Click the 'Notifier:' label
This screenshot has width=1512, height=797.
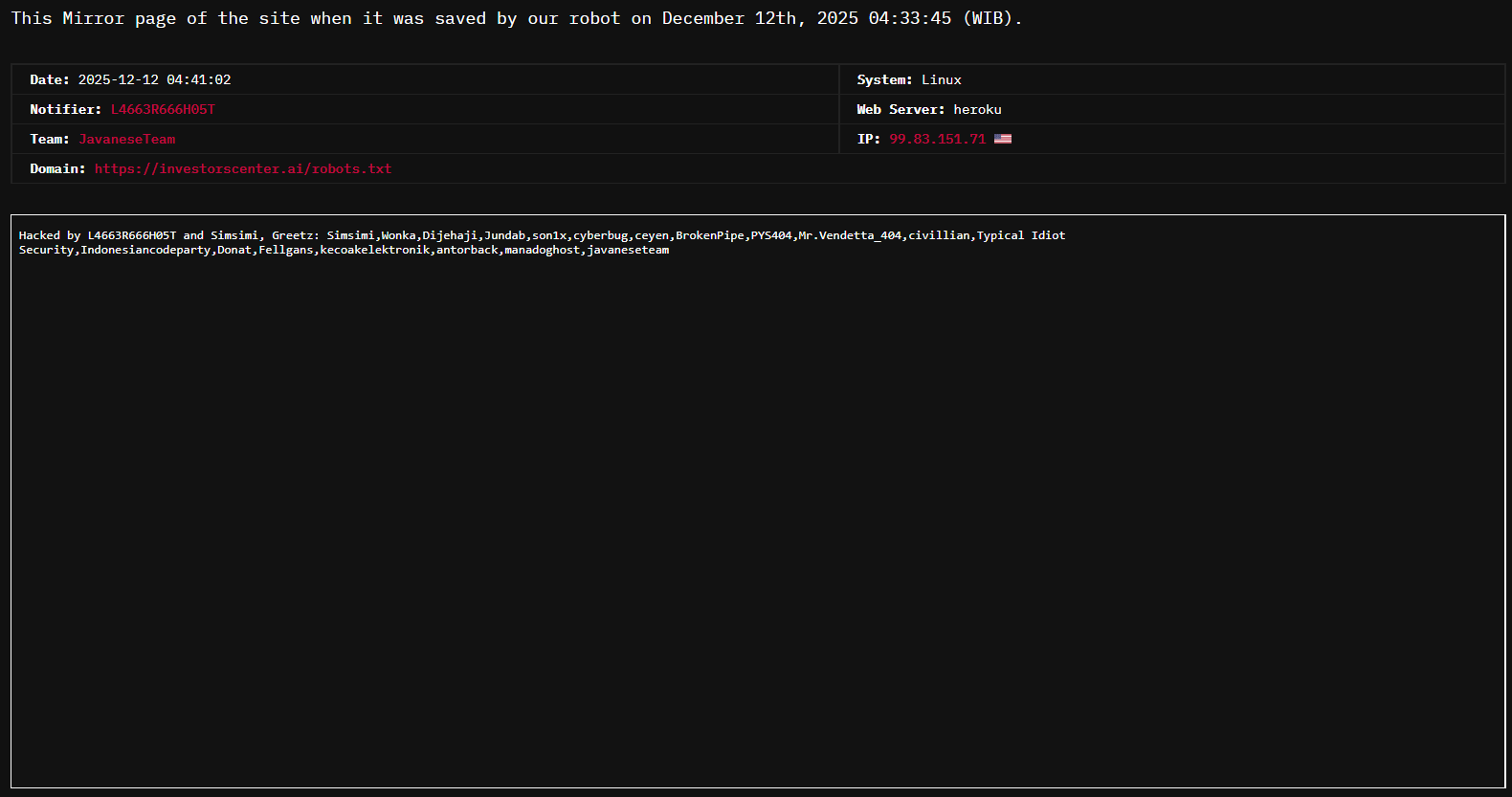click(x=65, y=110)
